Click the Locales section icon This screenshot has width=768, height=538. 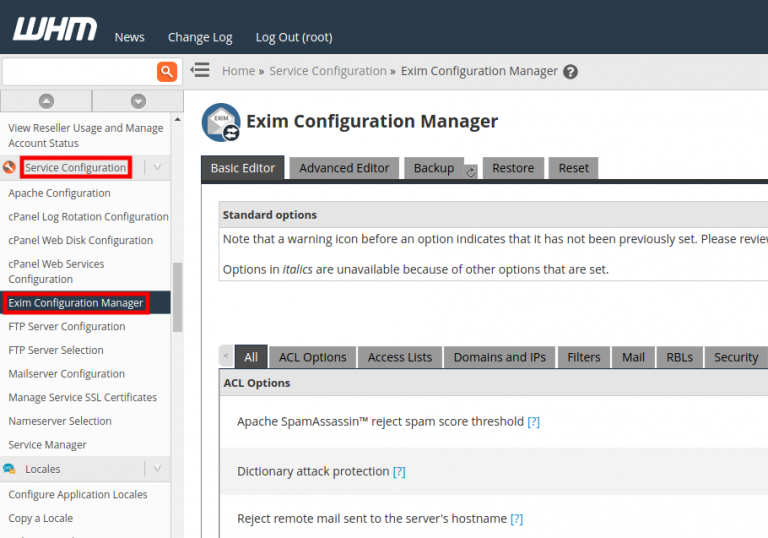(x=9, y=469)
